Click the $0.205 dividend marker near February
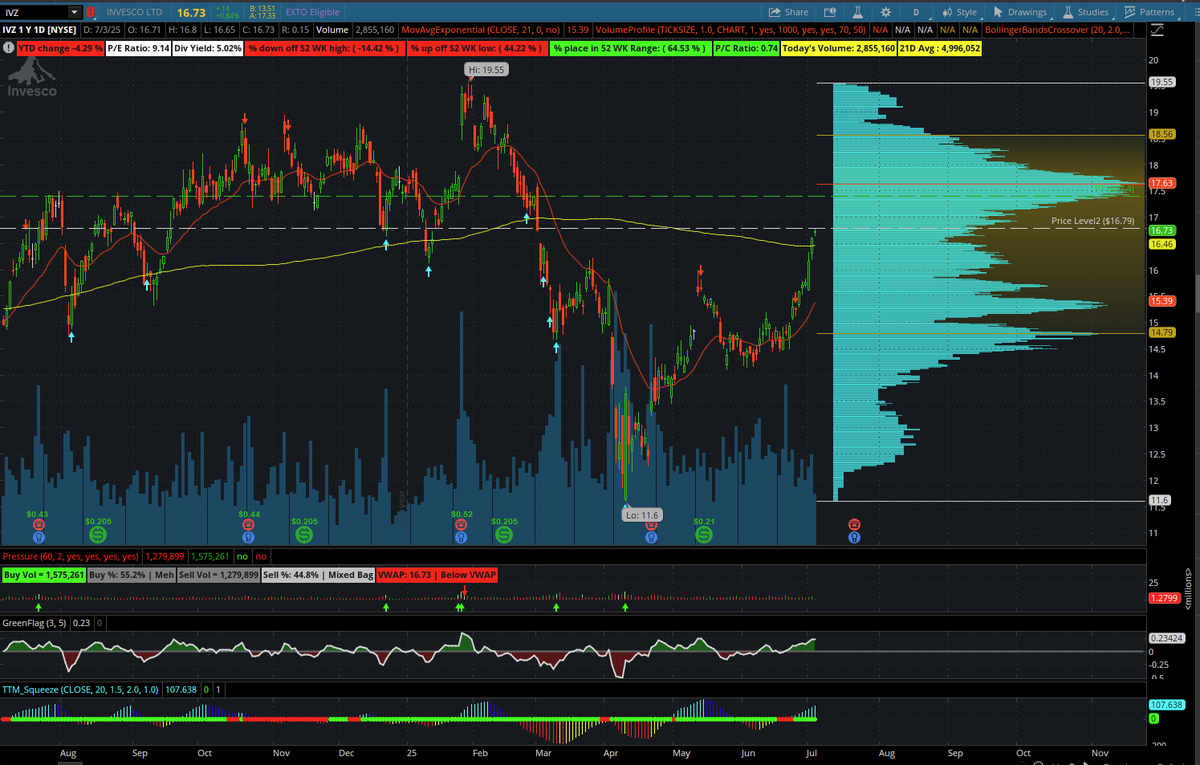Viewport: 1200px width, 765px height. tap(504, 536)
